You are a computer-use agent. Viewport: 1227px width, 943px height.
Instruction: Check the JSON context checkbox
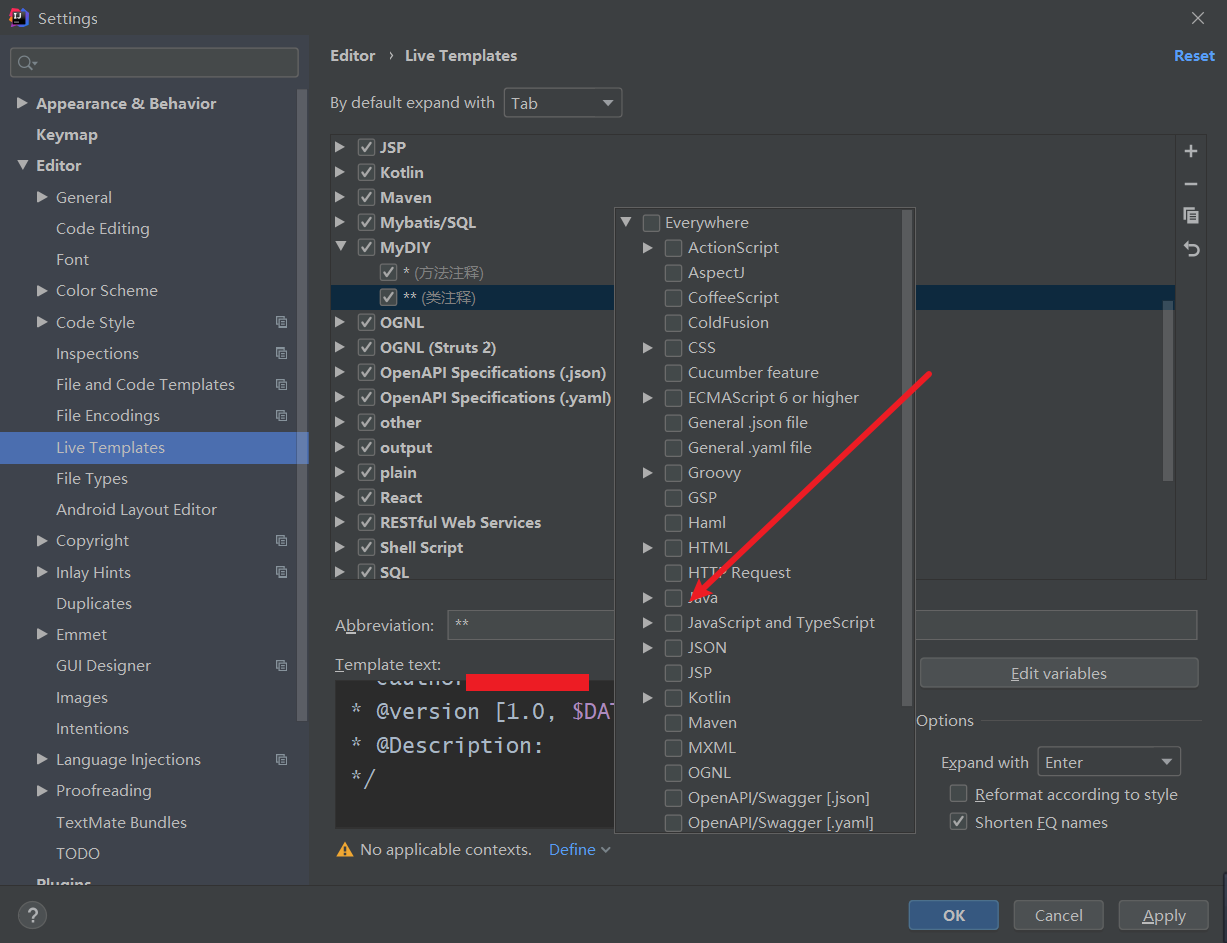click(x=673, y=648)
